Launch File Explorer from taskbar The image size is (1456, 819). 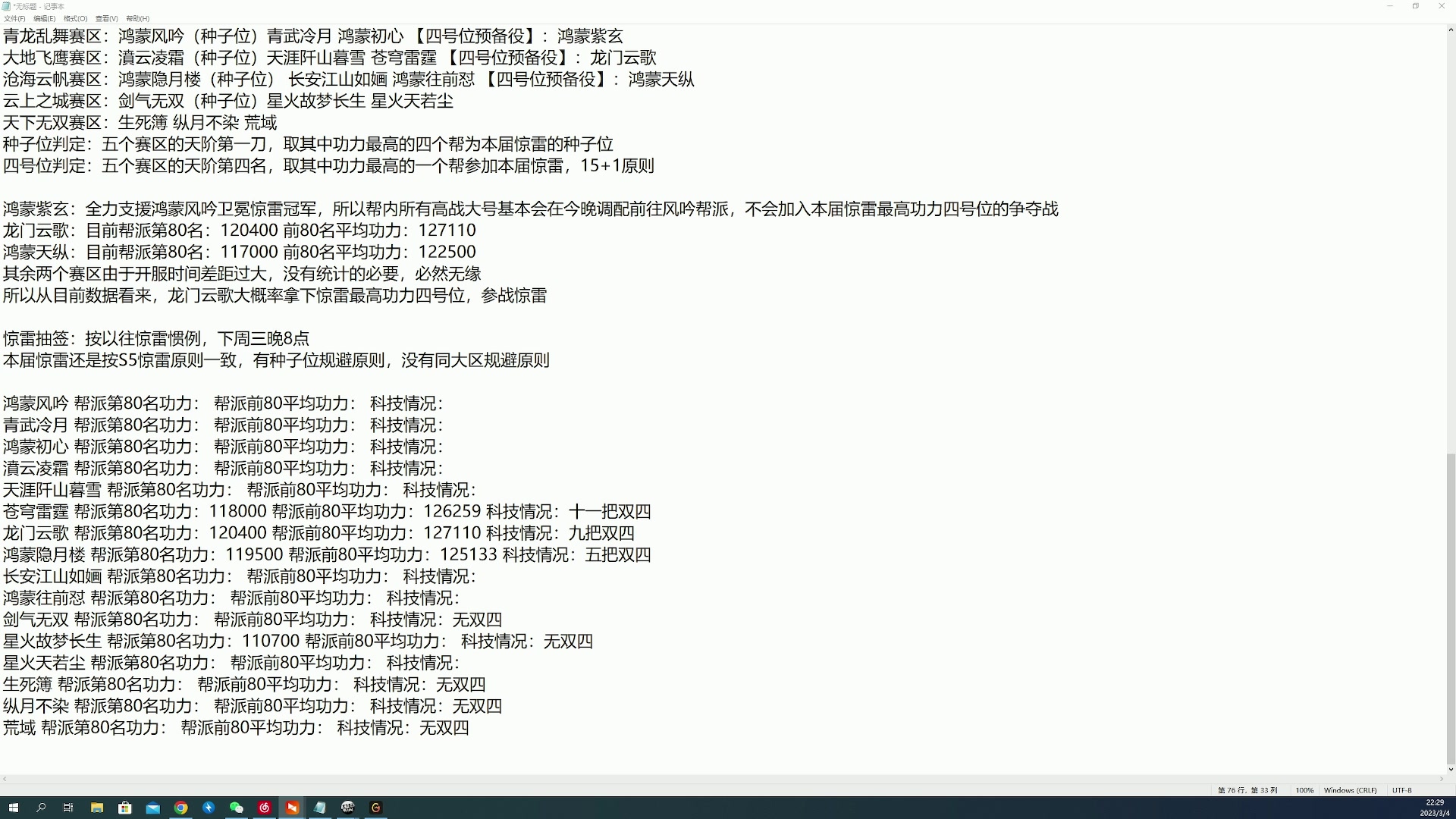pos(97,808)
